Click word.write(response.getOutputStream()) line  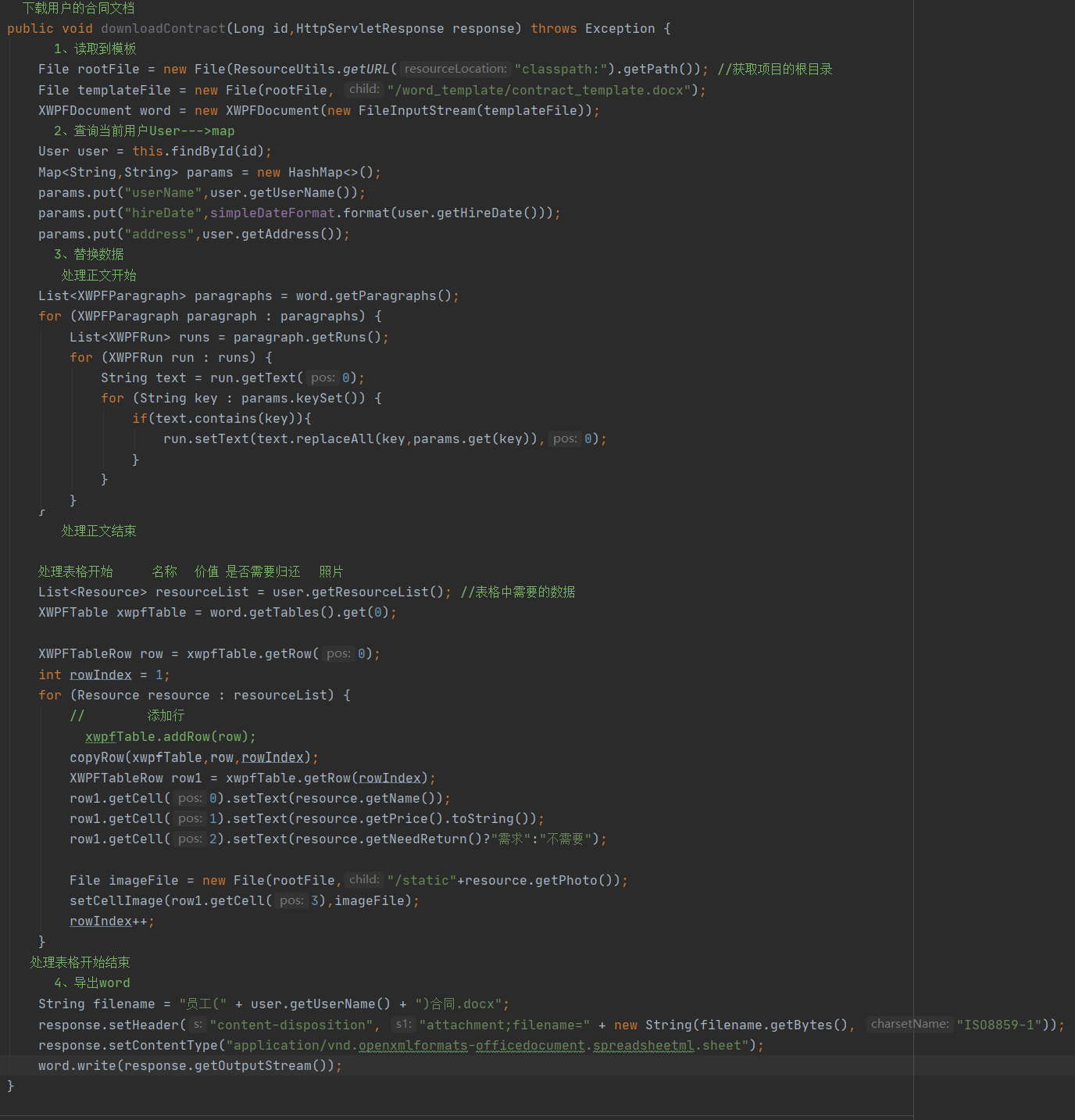click(x=191, y=1065)
